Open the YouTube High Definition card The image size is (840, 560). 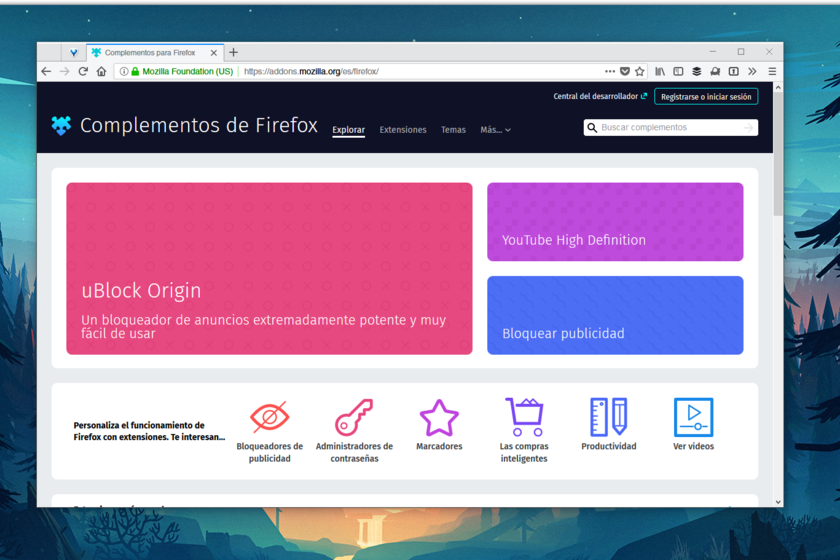(x=615, y=222)
